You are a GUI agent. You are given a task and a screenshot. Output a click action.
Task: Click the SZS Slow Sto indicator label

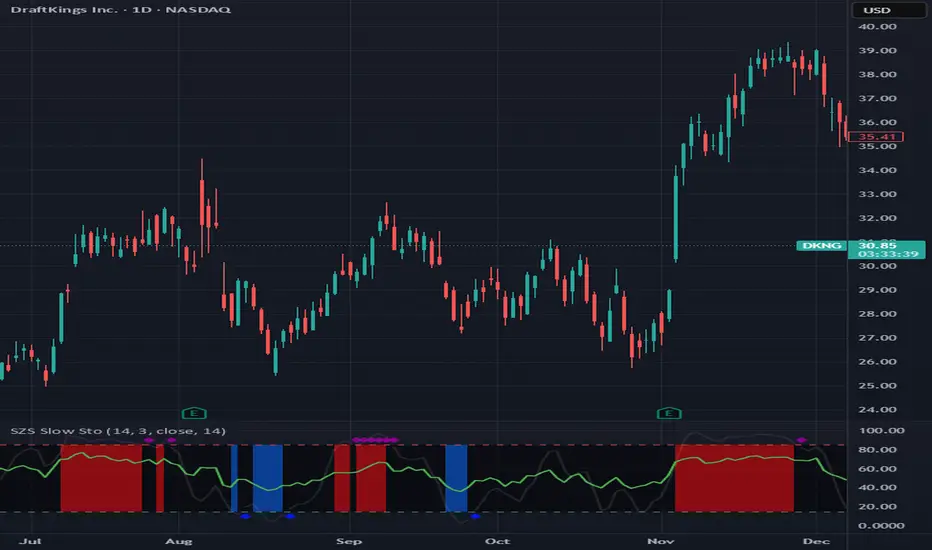click(118, 431)
